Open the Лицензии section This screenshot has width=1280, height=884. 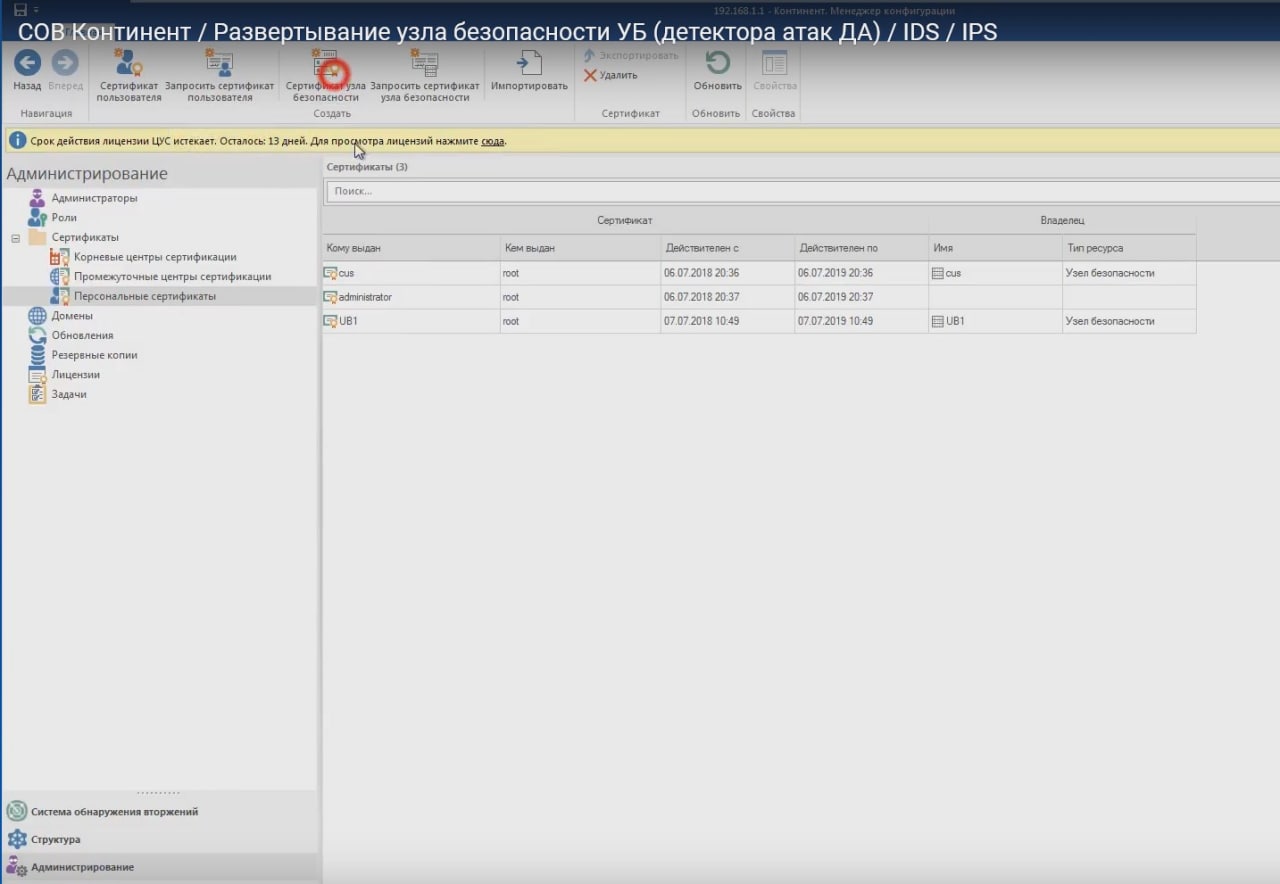click(x=75, y=374)
